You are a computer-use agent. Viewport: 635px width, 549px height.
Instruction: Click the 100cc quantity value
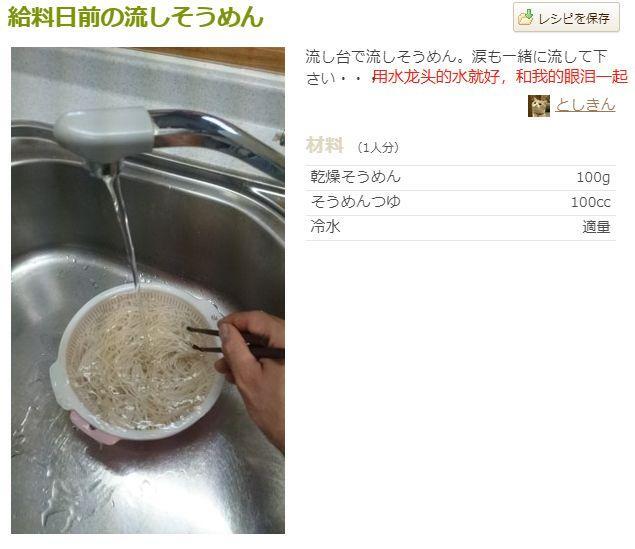(590, 202)
